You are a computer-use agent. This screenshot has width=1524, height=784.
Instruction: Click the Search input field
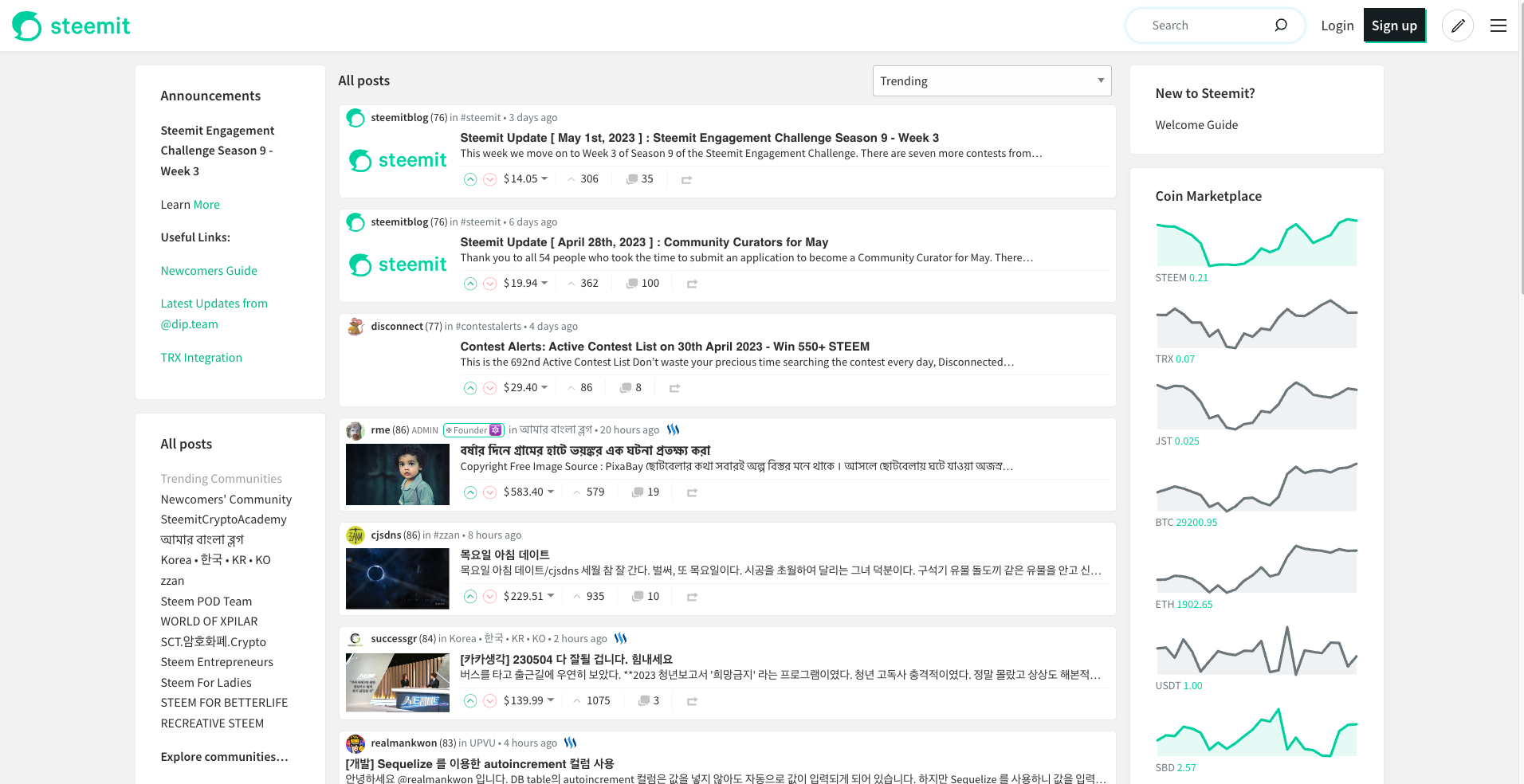click(x=1208, y=25)
